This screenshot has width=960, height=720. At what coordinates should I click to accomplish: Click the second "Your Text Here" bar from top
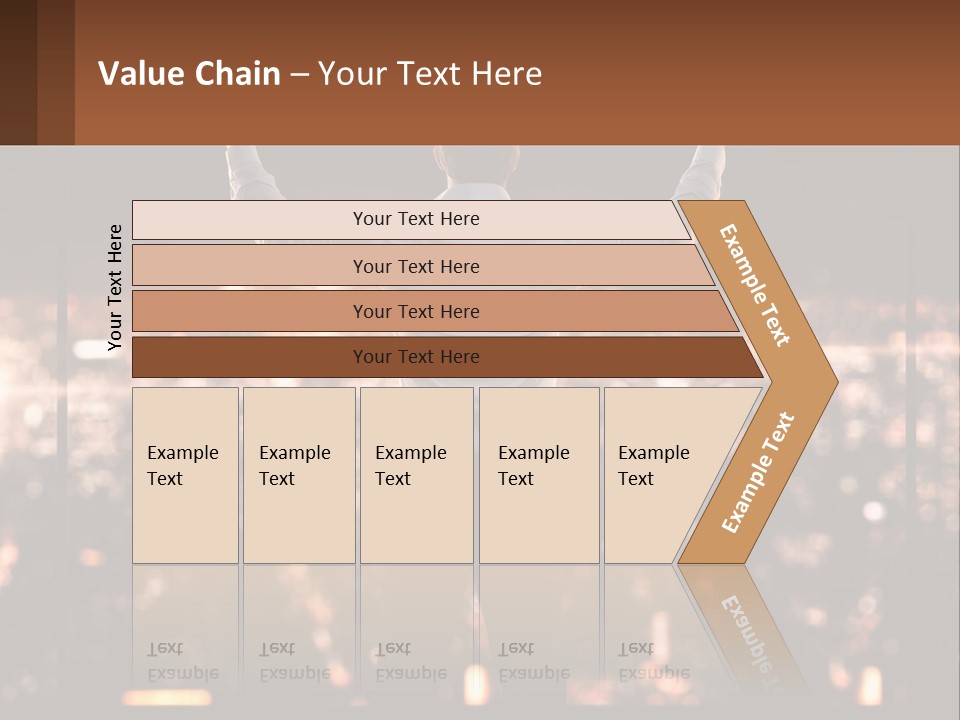pyautogui.click(x=416, y=266)
